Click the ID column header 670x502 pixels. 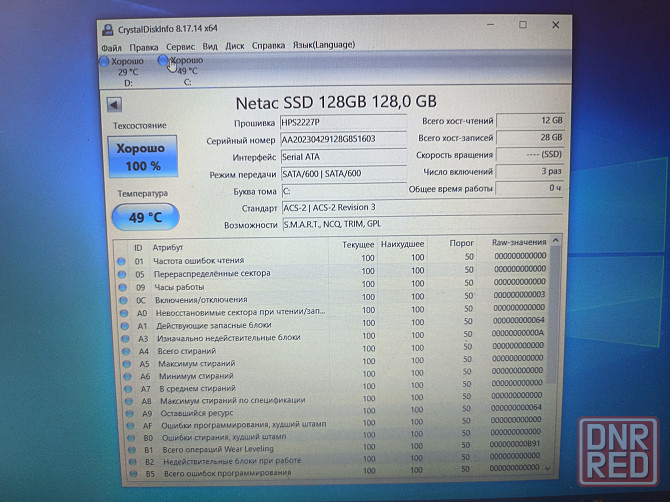pyautogui.click(x=138, y=248)
